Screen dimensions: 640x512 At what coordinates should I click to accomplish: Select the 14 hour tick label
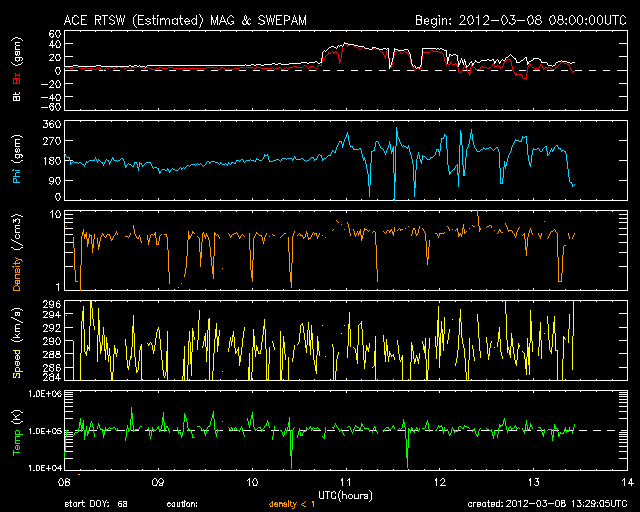coord(626,482)
